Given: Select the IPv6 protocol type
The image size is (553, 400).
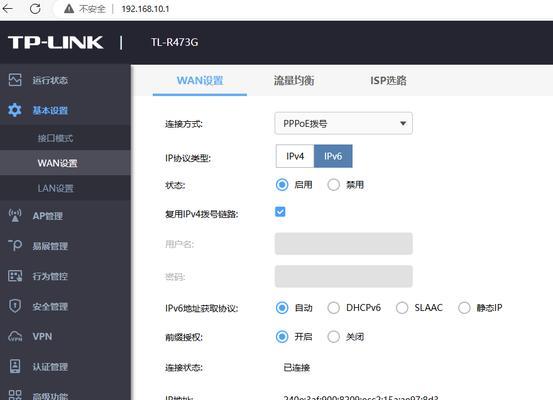Looking at the screenshot, I should [333, 156].
